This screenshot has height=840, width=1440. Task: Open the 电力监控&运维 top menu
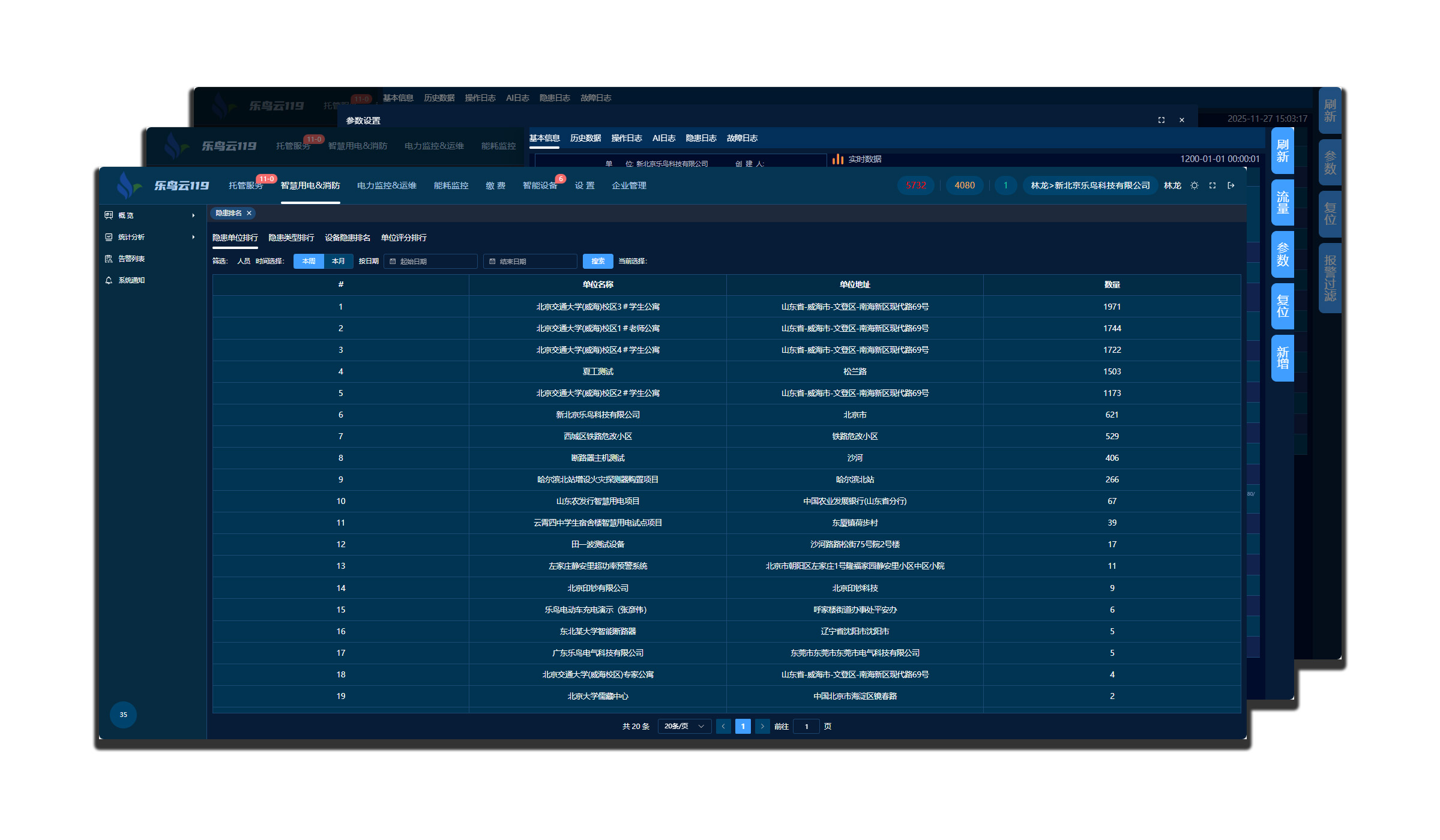pos(387,185)
